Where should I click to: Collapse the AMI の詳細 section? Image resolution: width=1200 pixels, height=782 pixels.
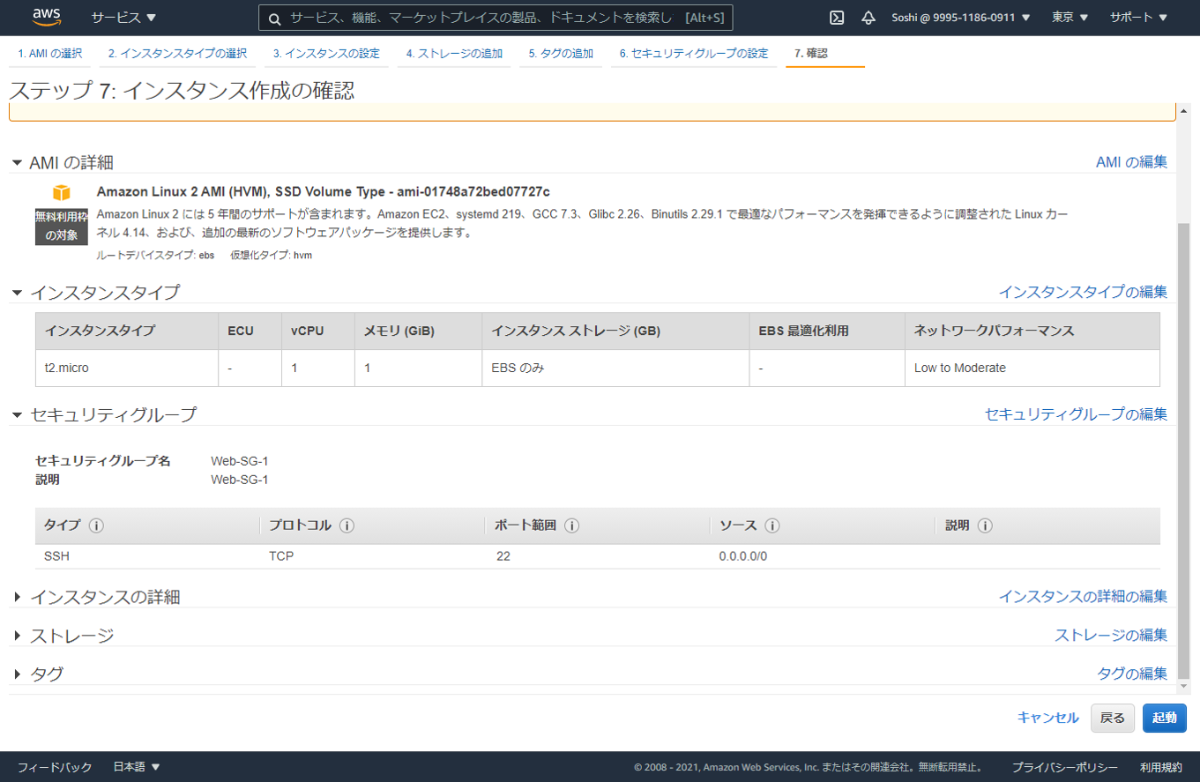17,162
